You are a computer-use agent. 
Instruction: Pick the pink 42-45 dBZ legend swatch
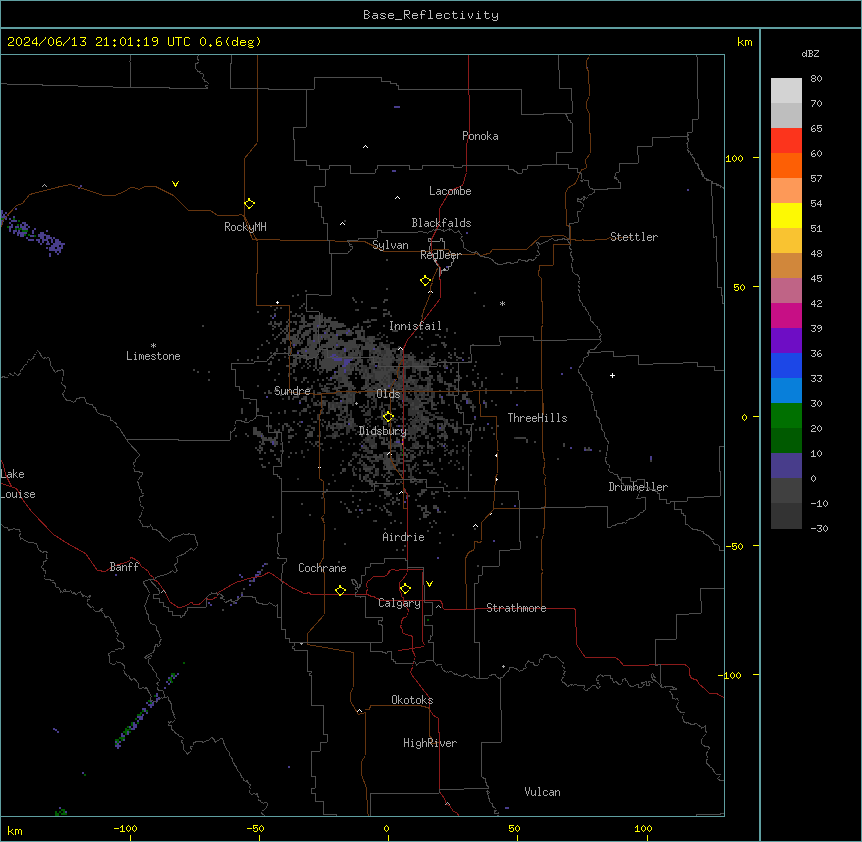click(786, 291)
